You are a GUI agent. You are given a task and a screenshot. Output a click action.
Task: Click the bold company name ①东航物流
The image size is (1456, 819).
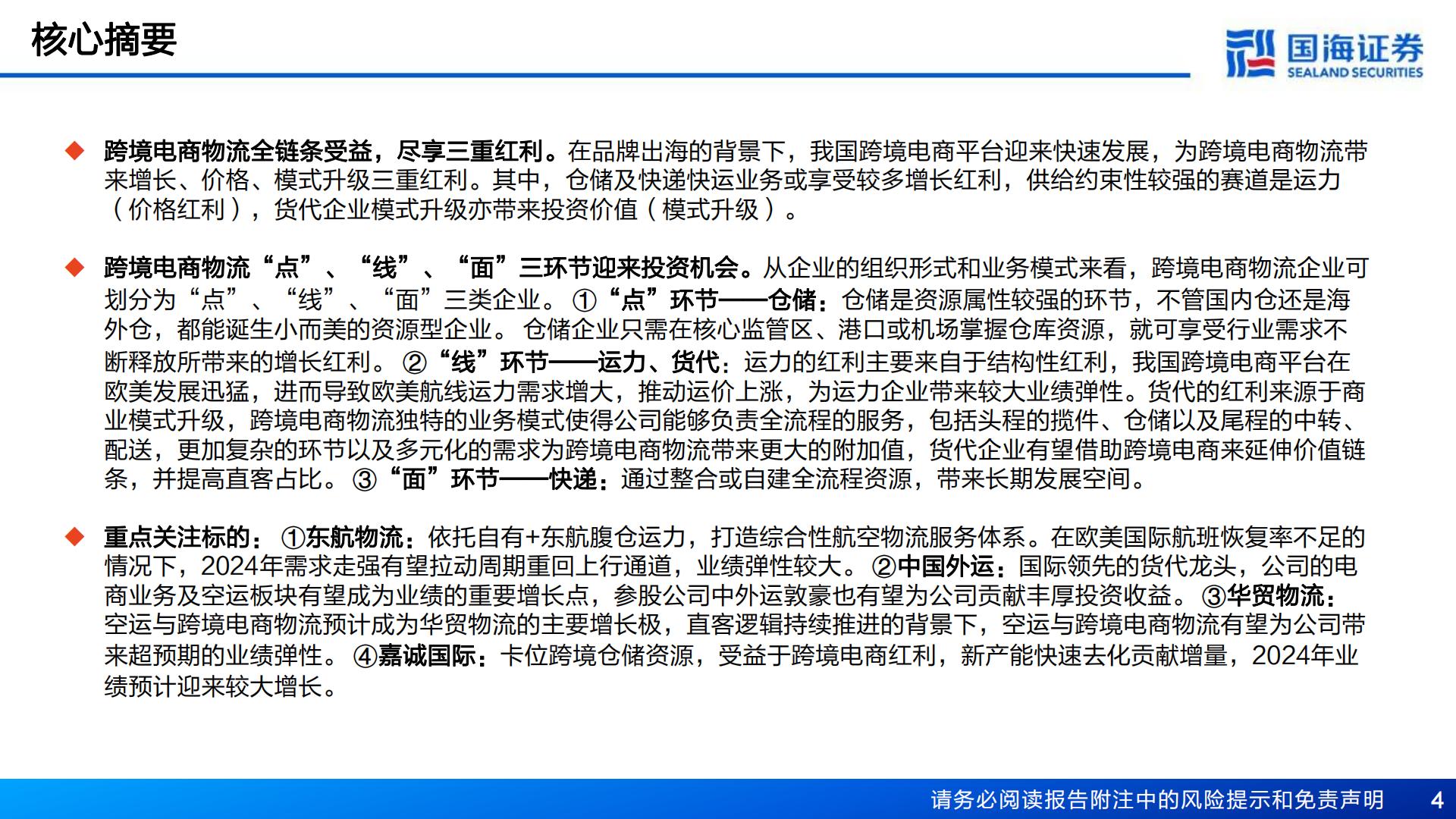(348, 538)
